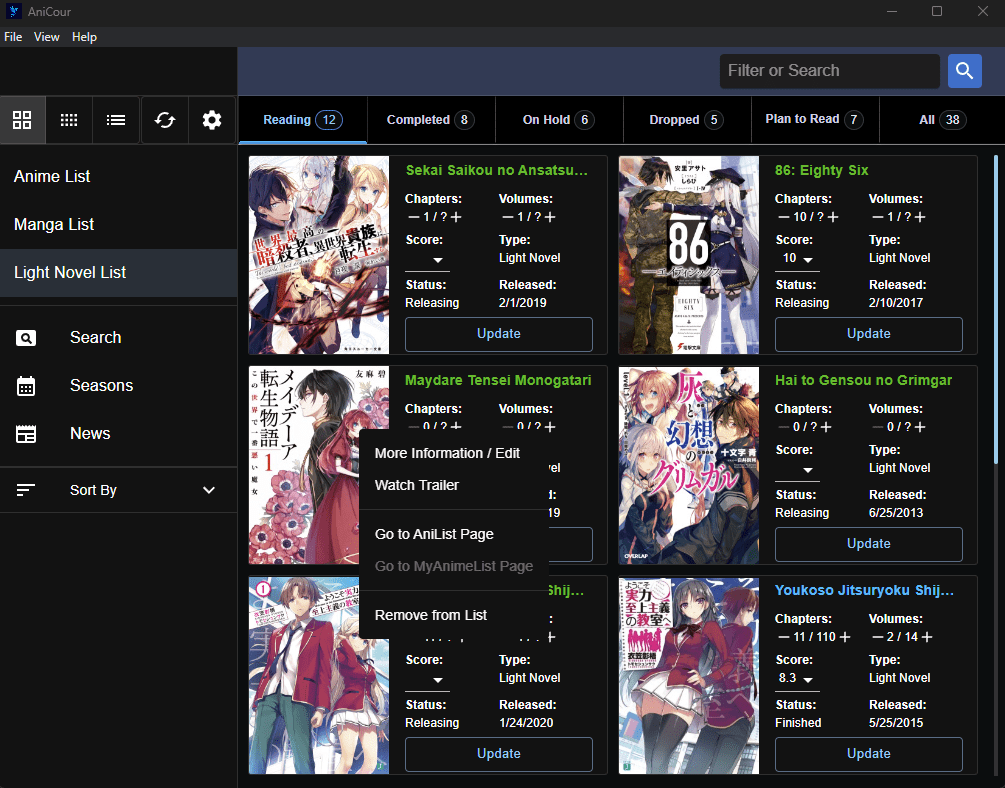Open score dropdown on 1/24/2020 release card
The image size is (1005, 788).
[x=428, y=680]
